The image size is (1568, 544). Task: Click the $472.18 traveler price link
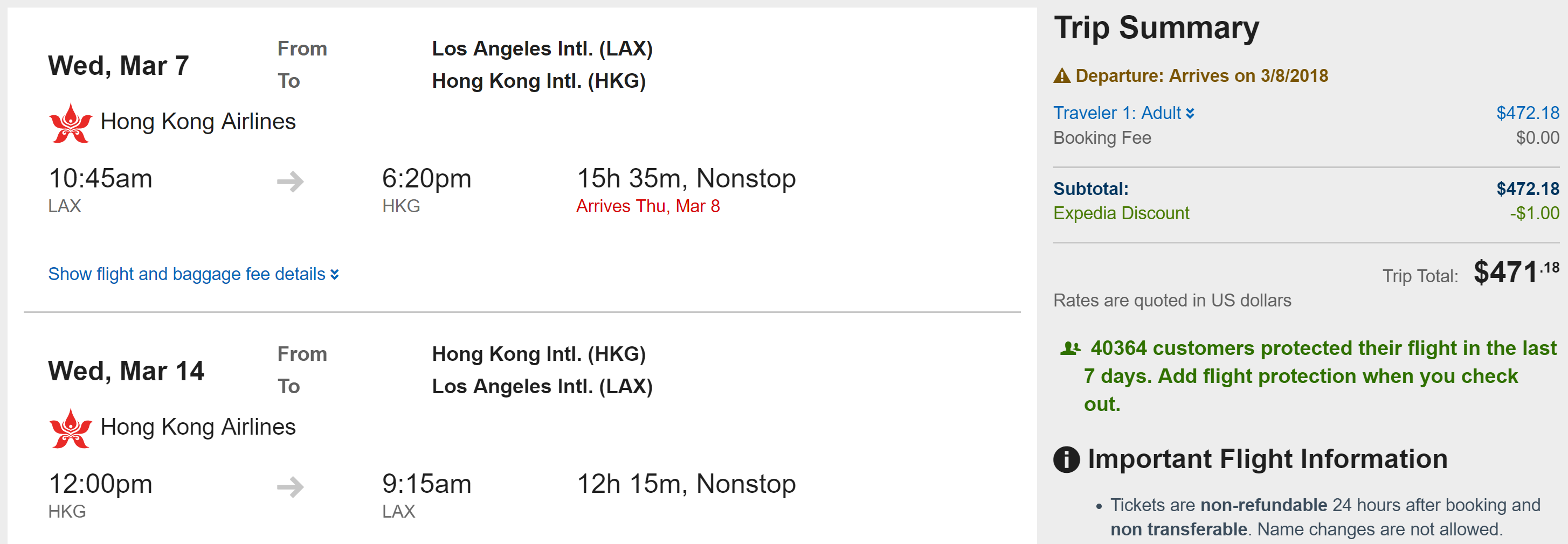point(1527,113)
